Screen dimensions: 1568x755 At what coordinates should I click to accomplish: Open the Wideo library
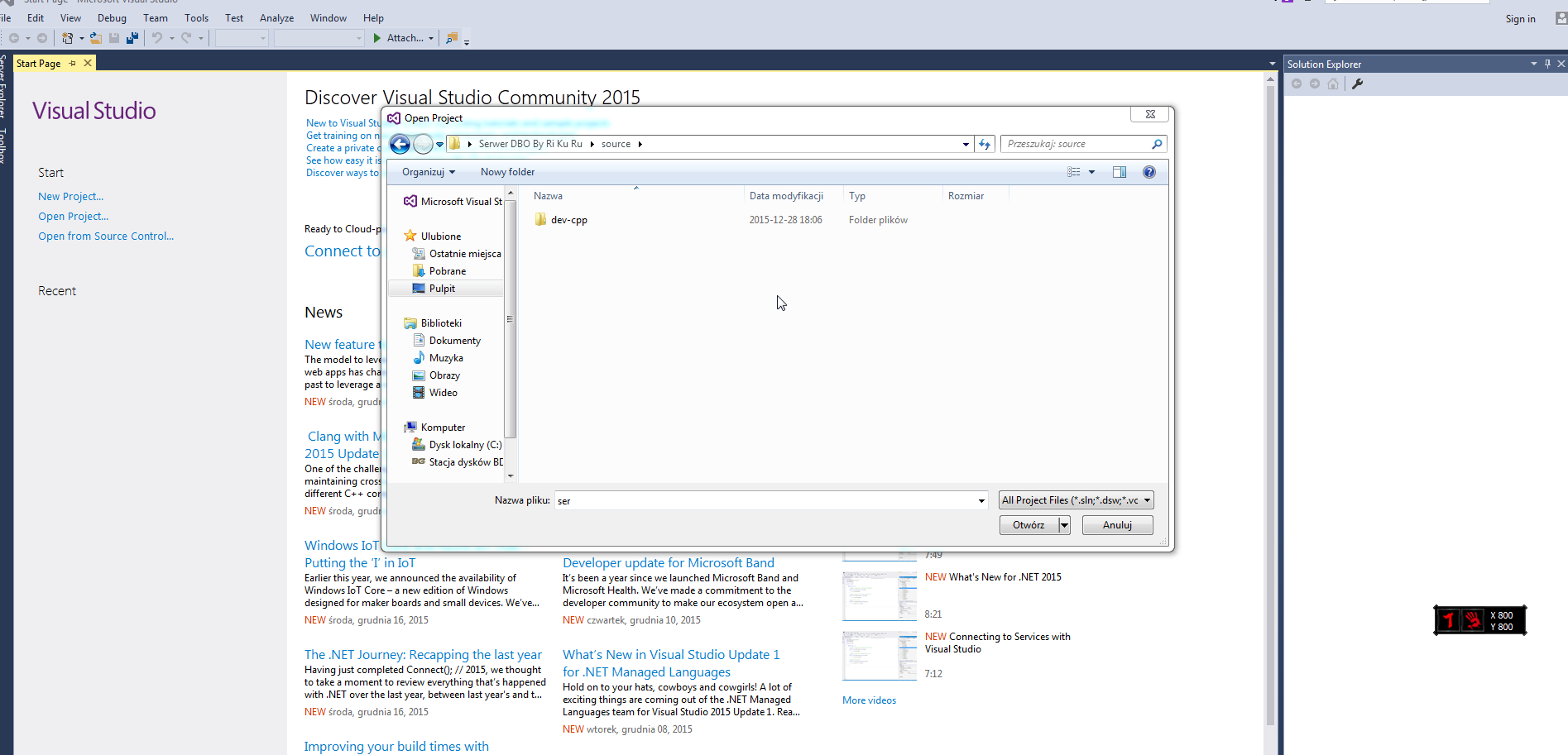click(435, 393)
